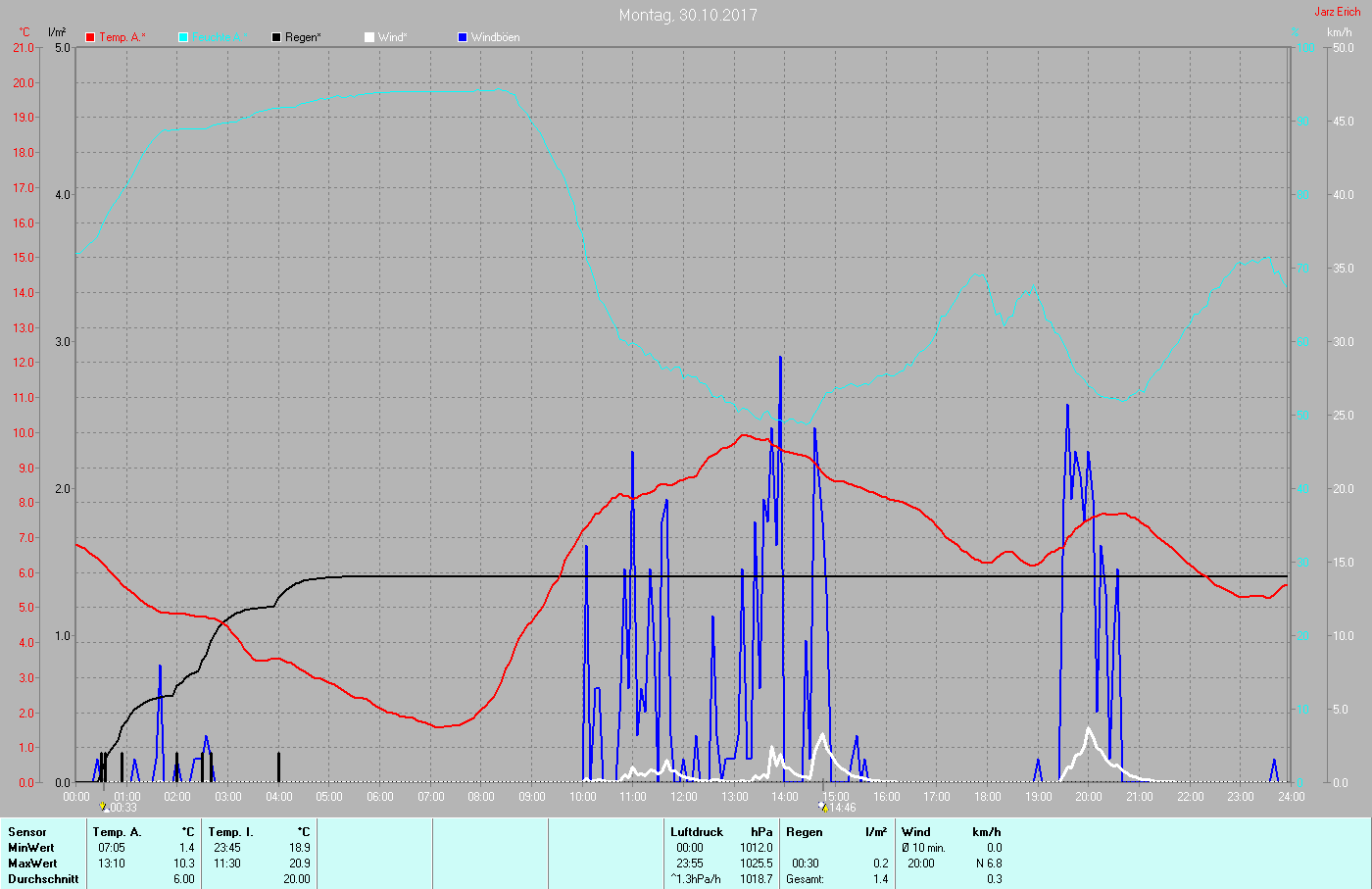Click the maximum temperature time '13:10'
The width and height of the screenshot is (1372, 889).
(112, 864)
